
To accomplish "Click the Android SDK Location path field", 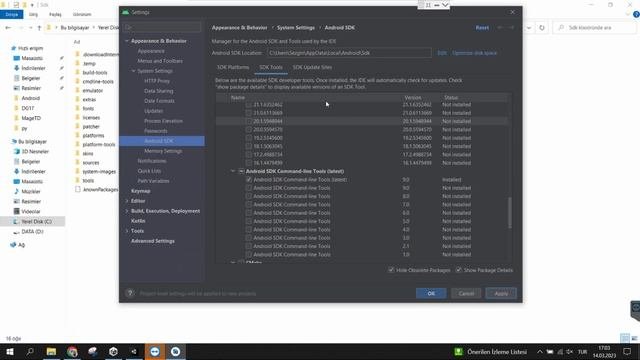I will 349,53.
